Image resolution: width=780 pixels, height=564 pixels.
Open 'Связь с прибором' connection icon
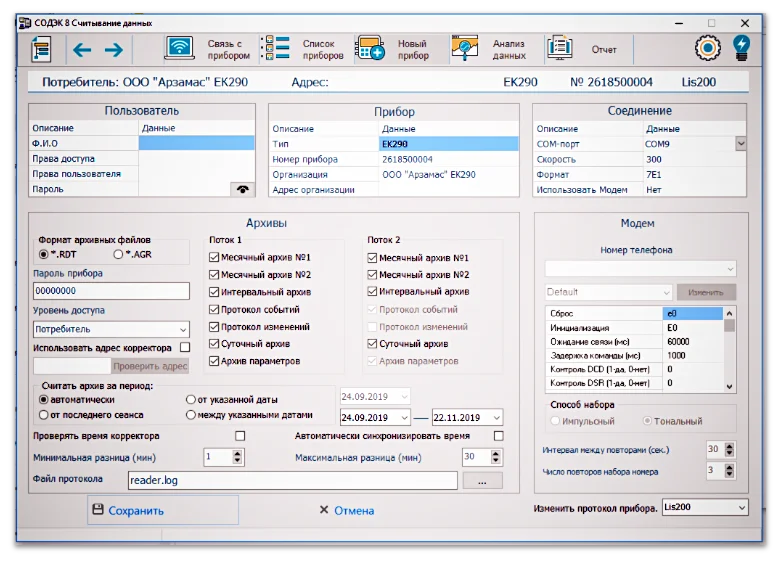point(180,49)
